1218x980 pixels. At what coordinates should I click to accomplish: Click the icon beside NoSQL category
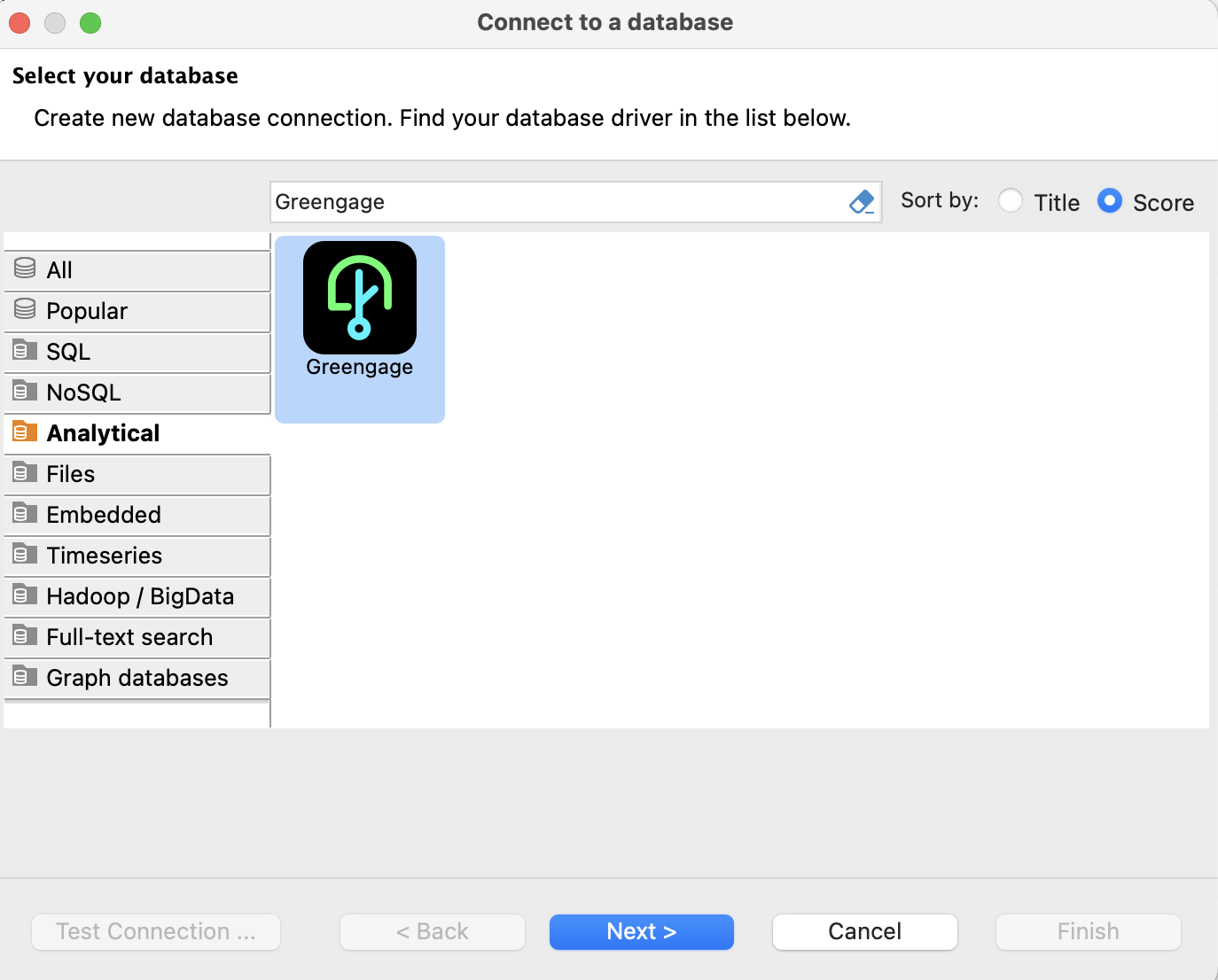pos(22,392)
